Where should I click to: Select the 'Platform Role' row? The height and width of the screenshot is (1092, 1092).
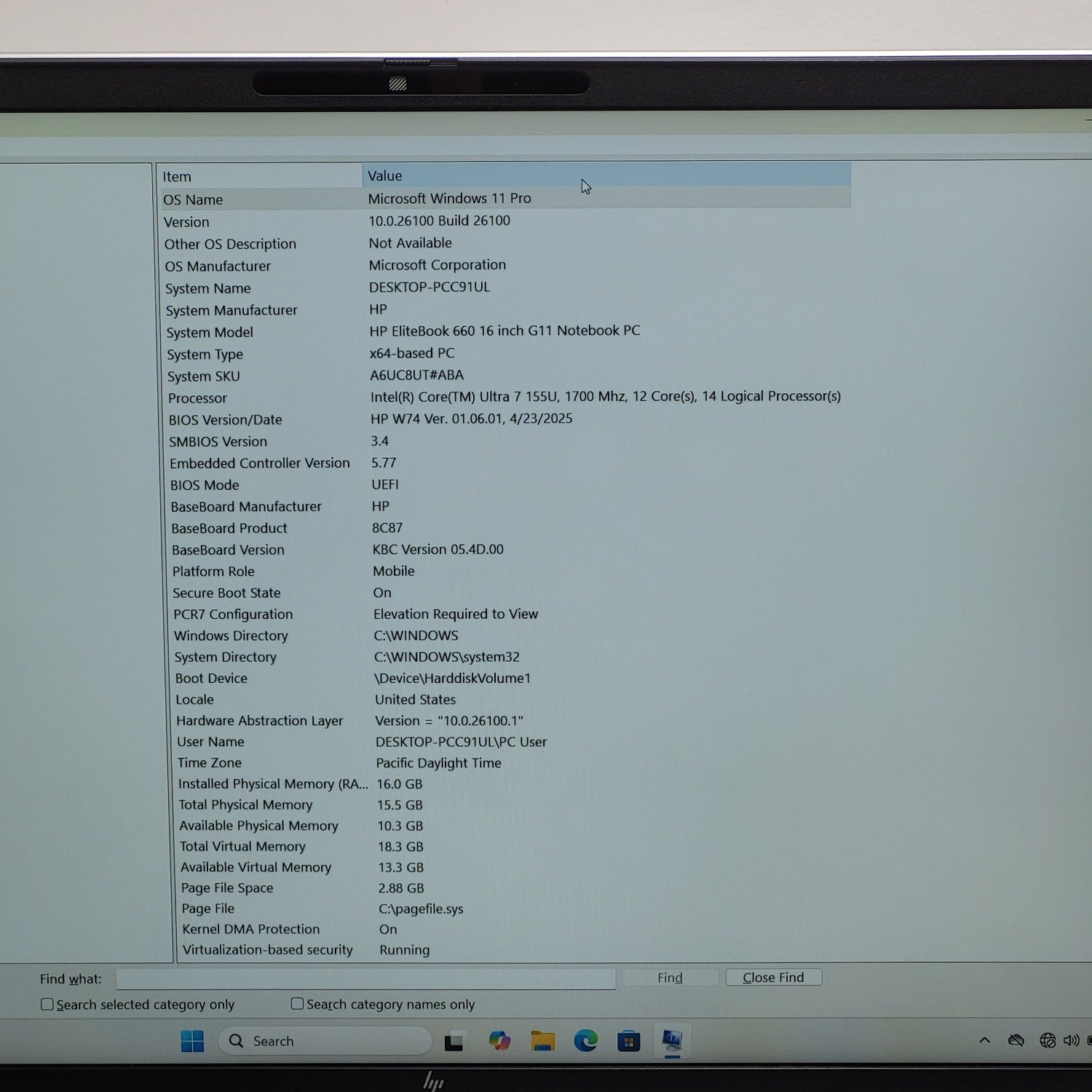[213, 571]
